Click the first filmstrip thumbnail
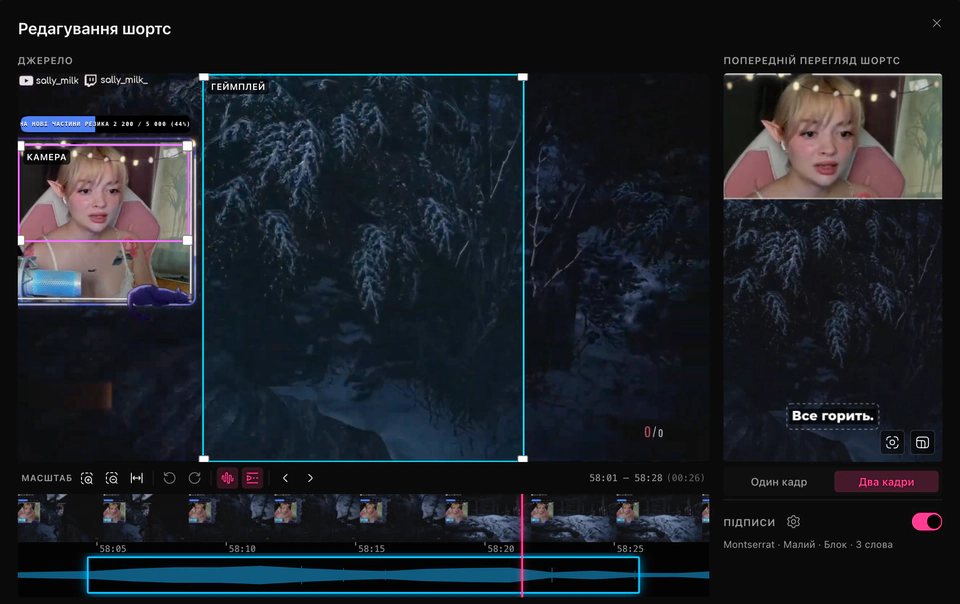This screenshot has height=604, width=960. (x=60, y=518)
